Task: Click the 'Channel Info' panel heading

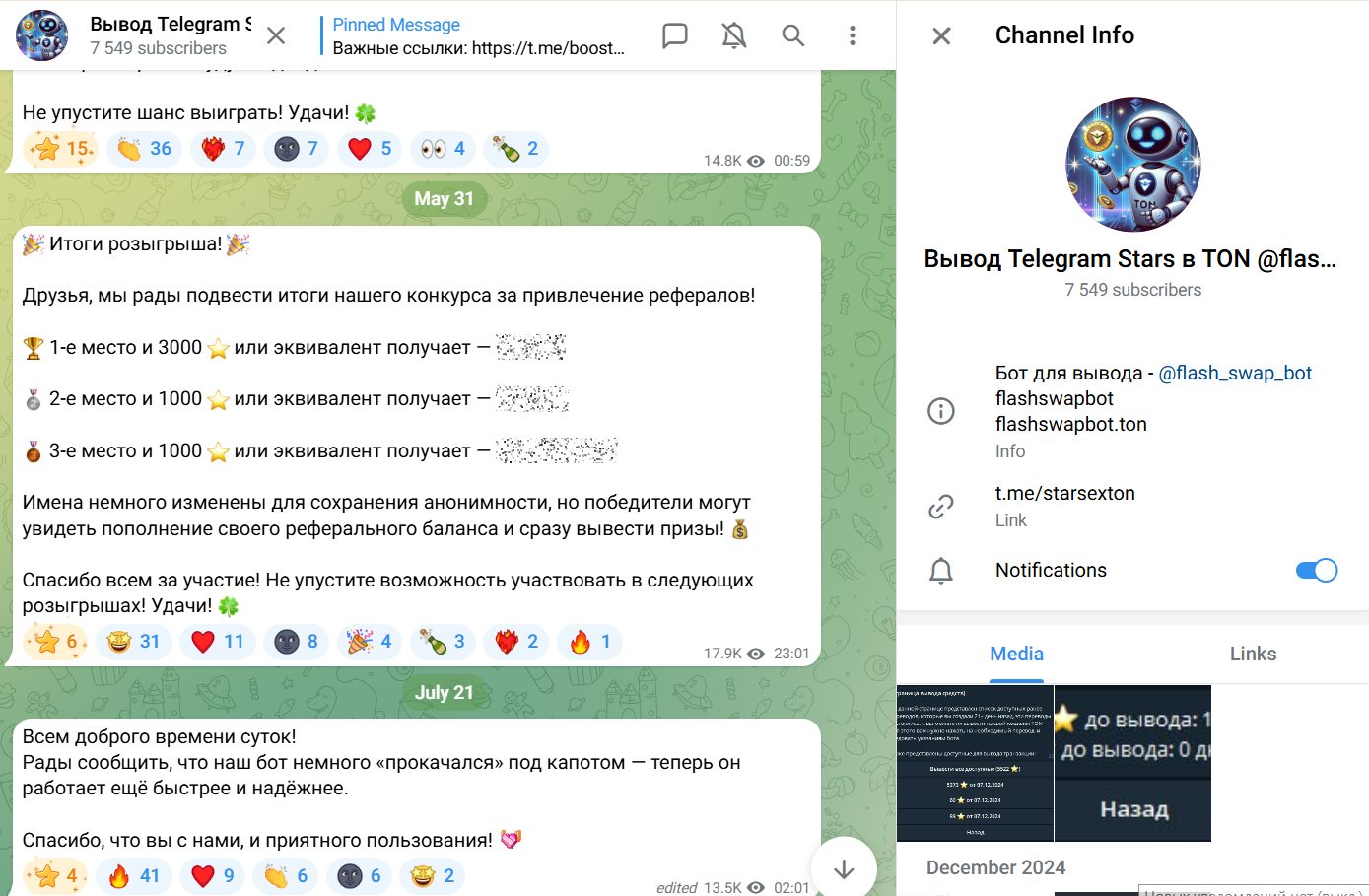Action: (1064, 35)
